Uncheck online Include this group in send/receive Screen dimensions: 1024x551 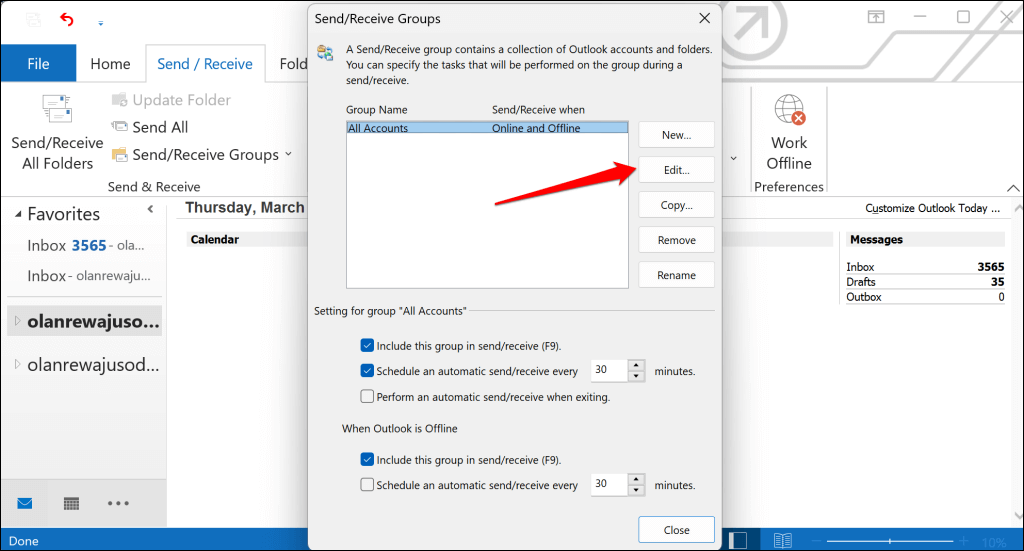[x=367, y=346]
